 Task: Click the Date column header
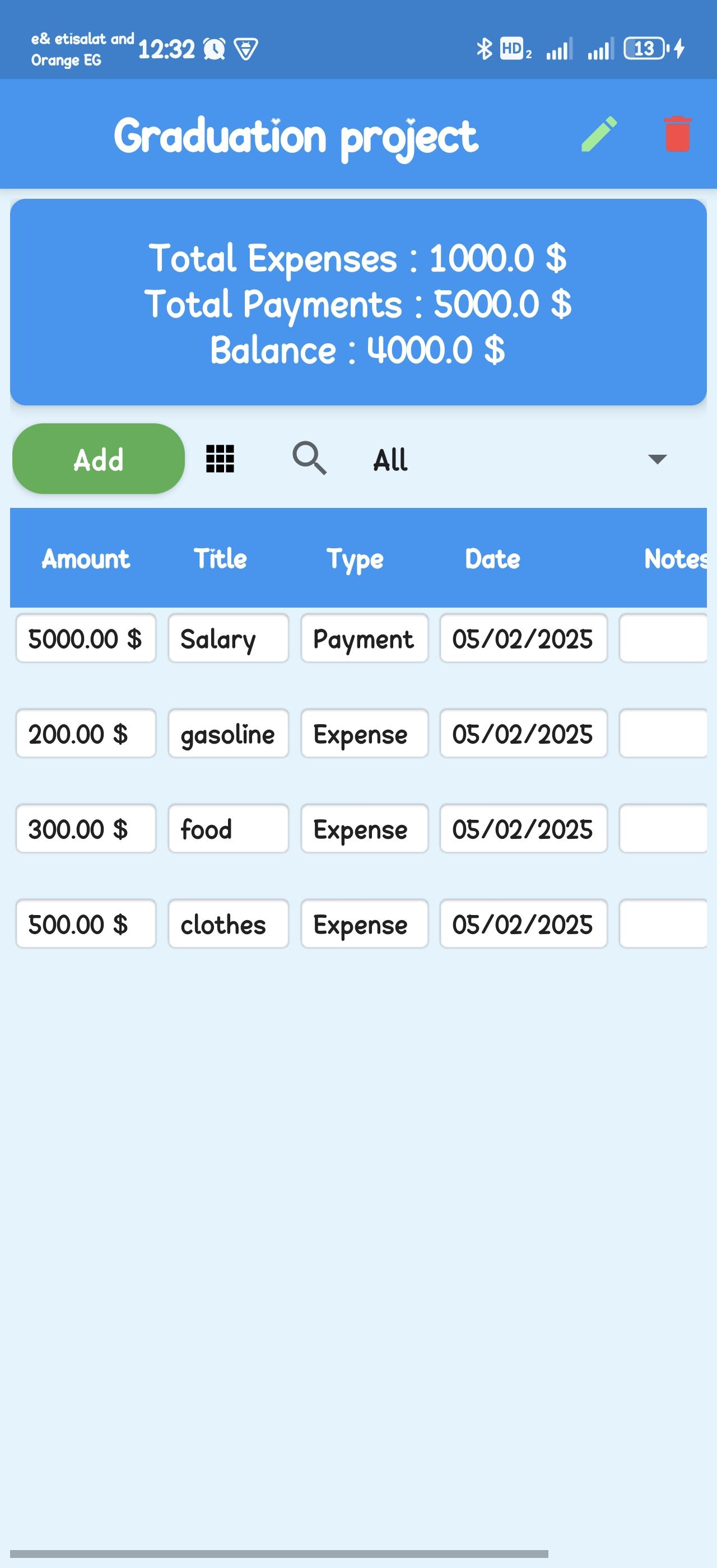pyautogui.click(x=492, y=558)
